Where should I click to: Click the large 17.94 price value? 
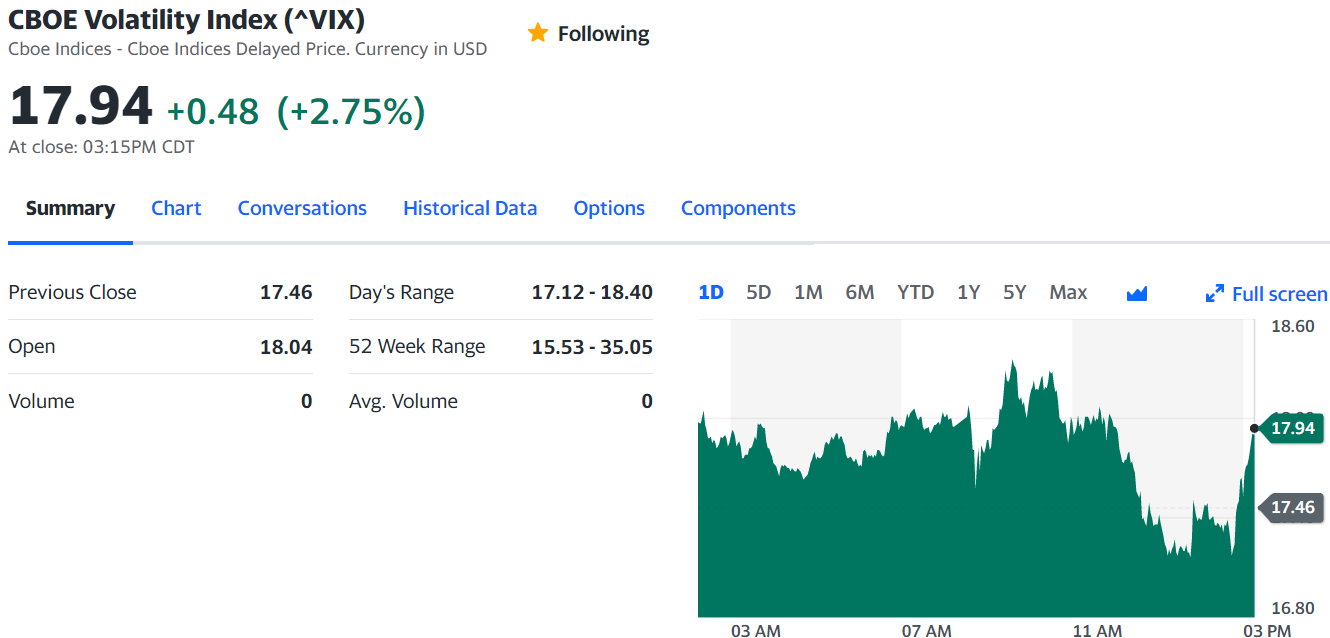(80, 106)
